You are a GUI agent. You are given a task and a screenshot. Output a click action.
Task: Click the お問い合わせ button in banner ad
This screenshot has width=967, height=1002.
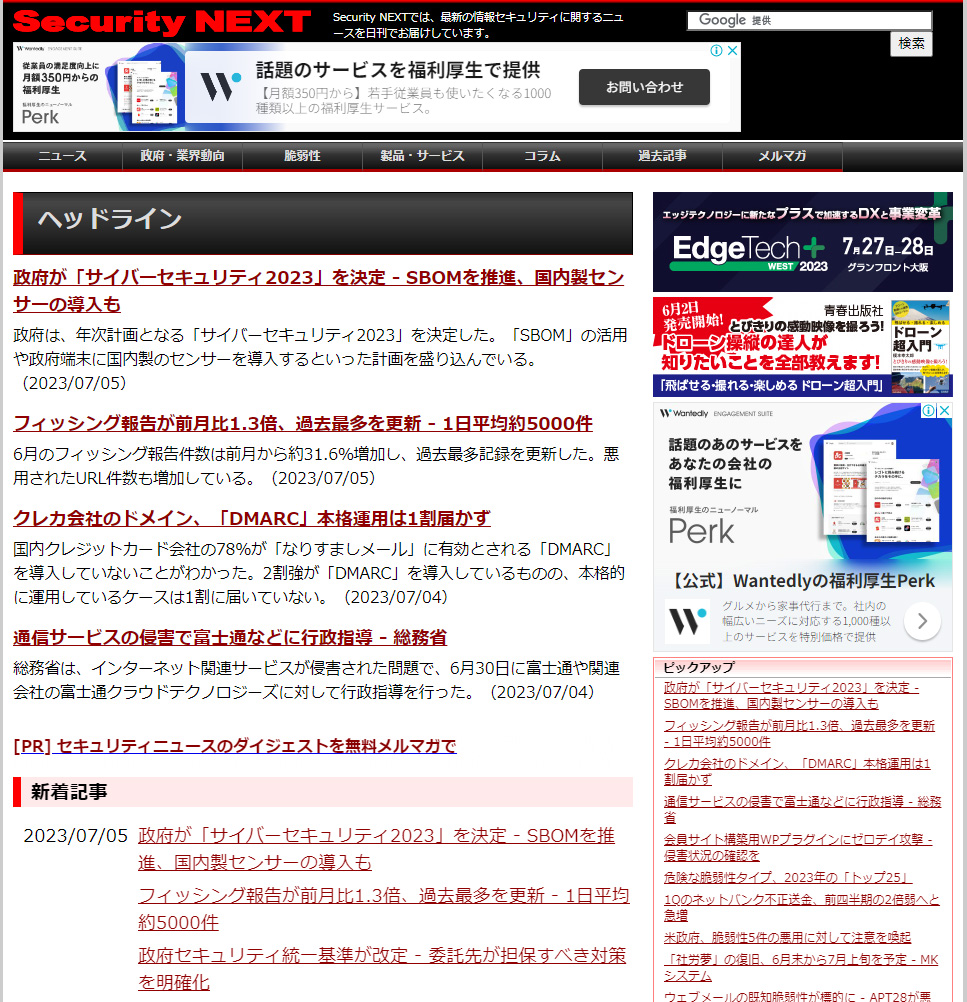[x=644, y=87]
